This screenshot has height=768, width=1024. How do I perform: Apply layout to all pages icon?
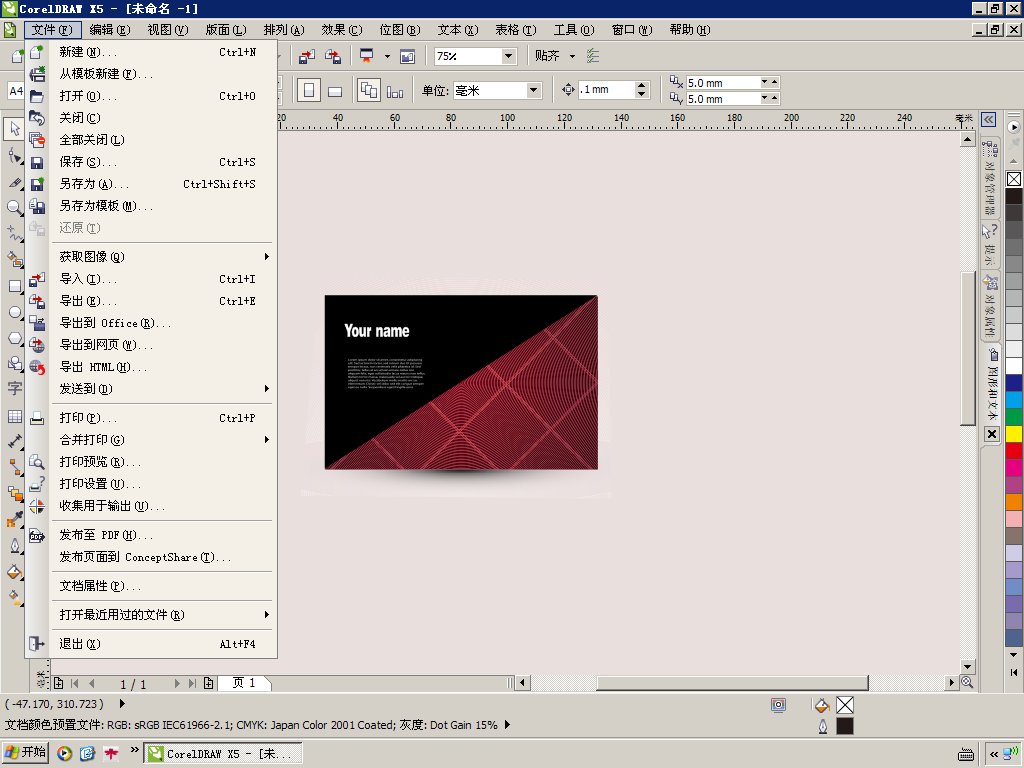[x=369, y=90]
